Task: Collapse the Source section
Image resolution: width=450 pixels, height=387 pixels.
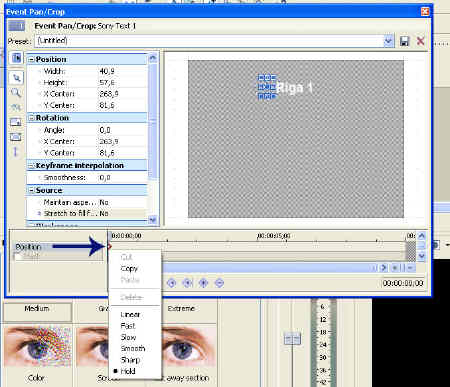Action: coord(32,191)
